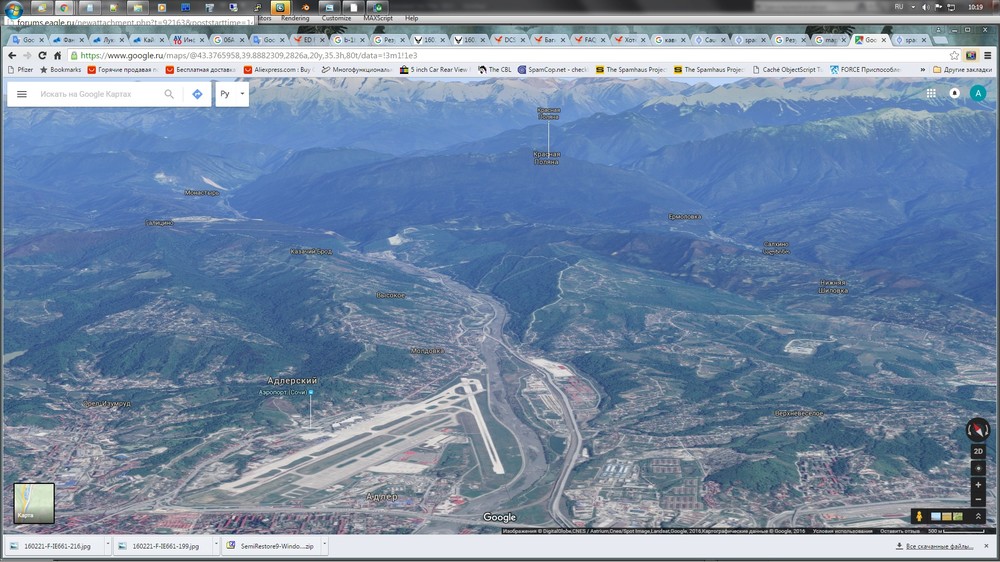Bookmark this page with the star
1000x562 pixels.
[x=954, y=55]
